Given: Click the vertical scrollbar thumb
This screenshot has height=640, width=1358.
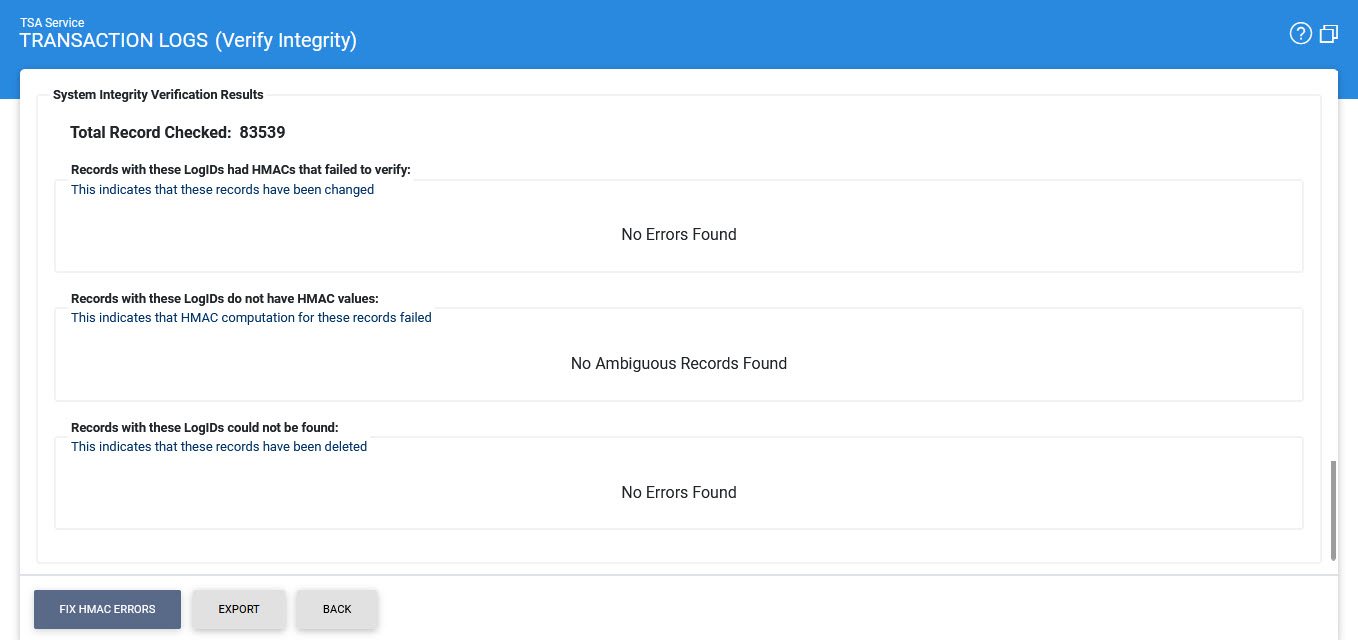Looking at the screenshot, I should point(1333,510).
